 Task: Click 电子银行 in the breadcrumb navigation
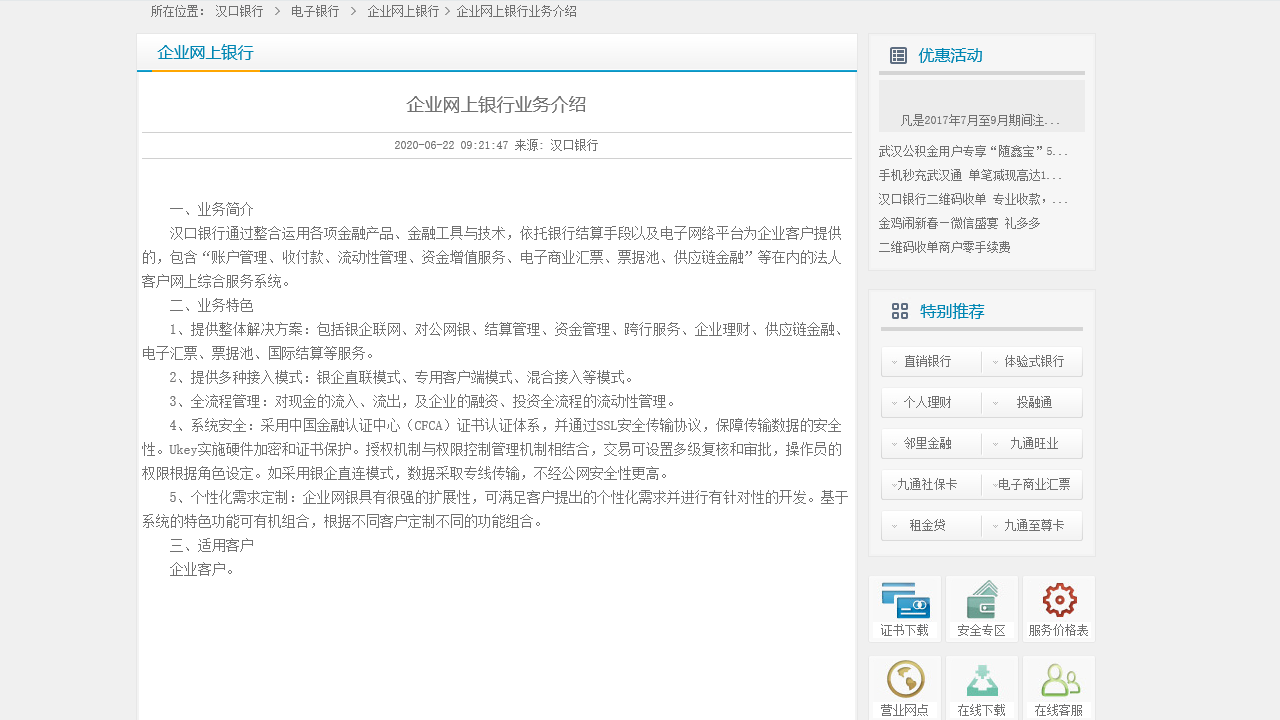pos(314,11)
